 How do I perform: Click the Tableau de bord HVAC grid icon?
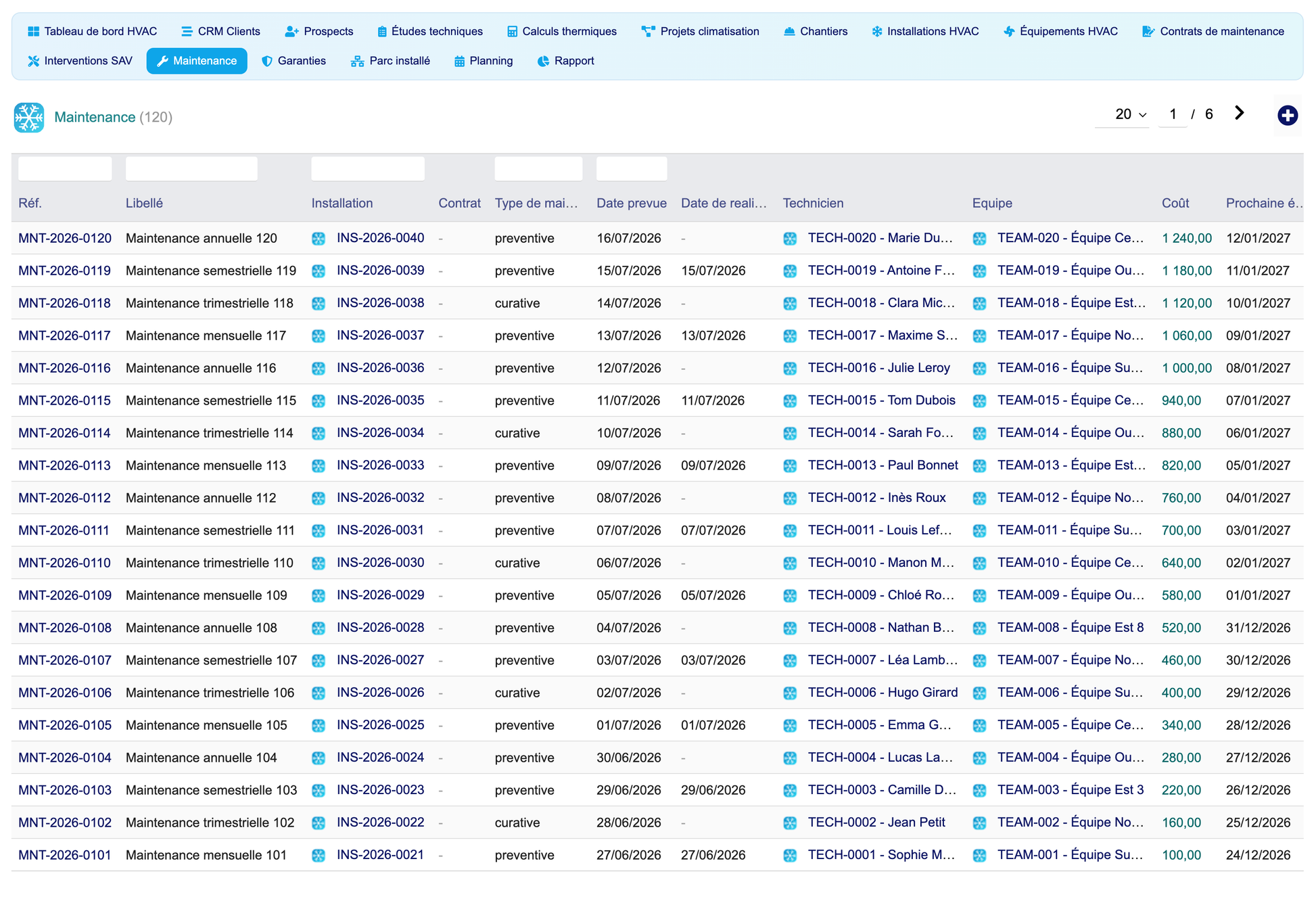(33, 32)
